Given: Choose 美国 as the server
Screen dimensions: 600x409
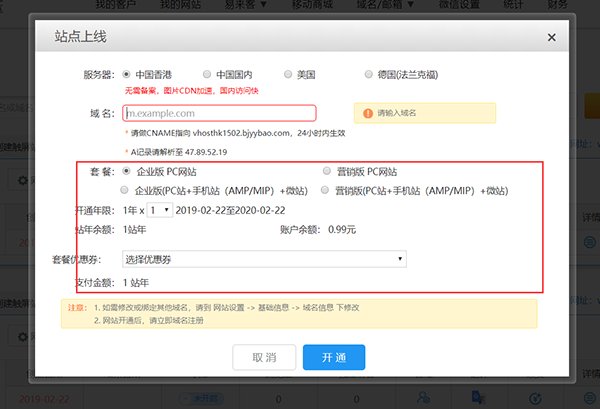Looking at the screenshot, I should coord(288,74).
